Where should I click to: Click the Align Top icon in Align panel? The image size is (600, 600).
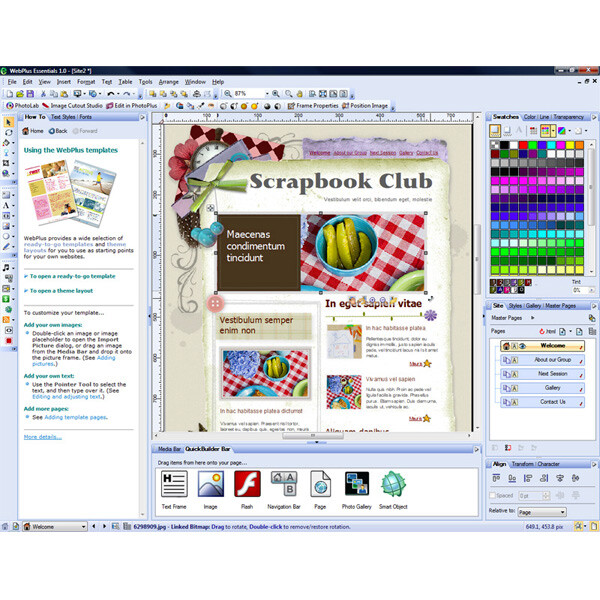tap(496, 478)
